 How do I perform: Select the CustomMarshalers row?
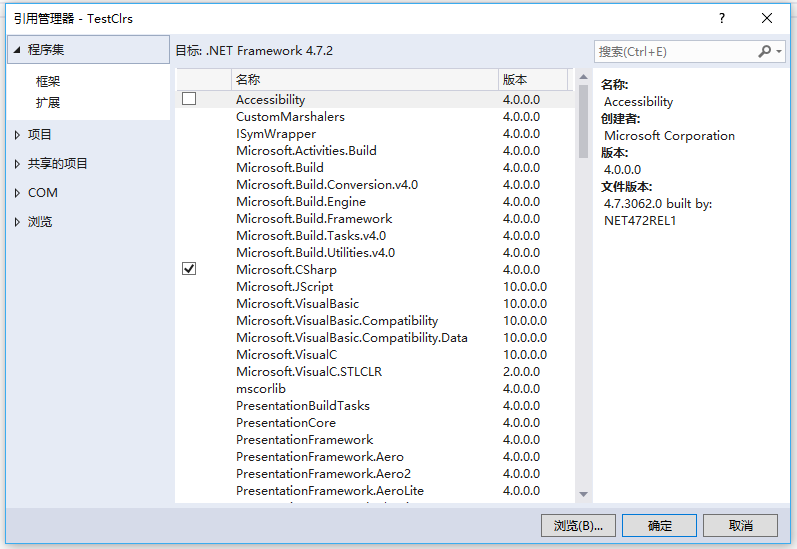375,116
